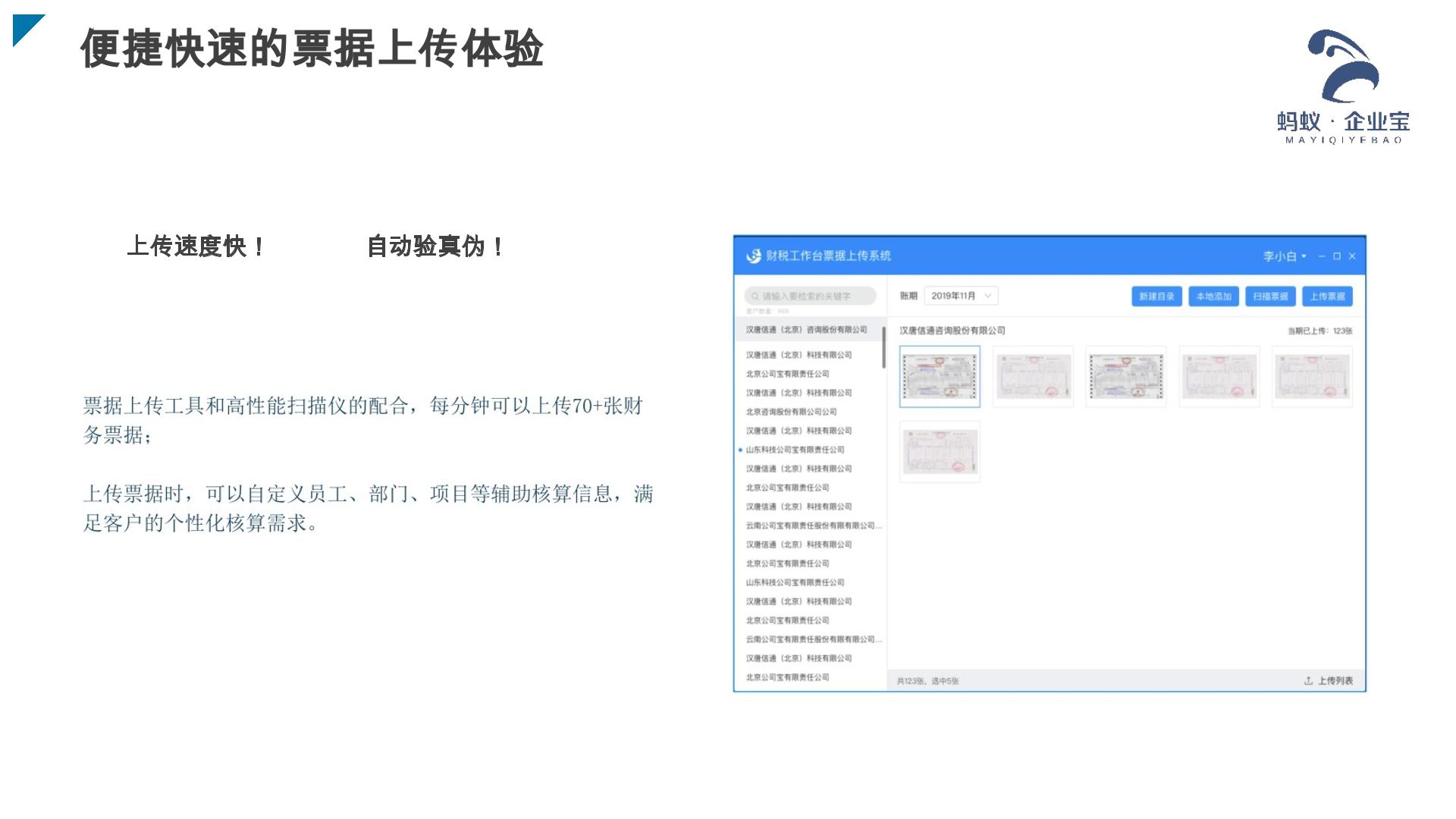Image resolution: width=1456 pixels, height=819 pixels.
Task: Select 汉唐信通（北京）咨询股份有限公司 in the company list
Action: [x=806, y=330]
